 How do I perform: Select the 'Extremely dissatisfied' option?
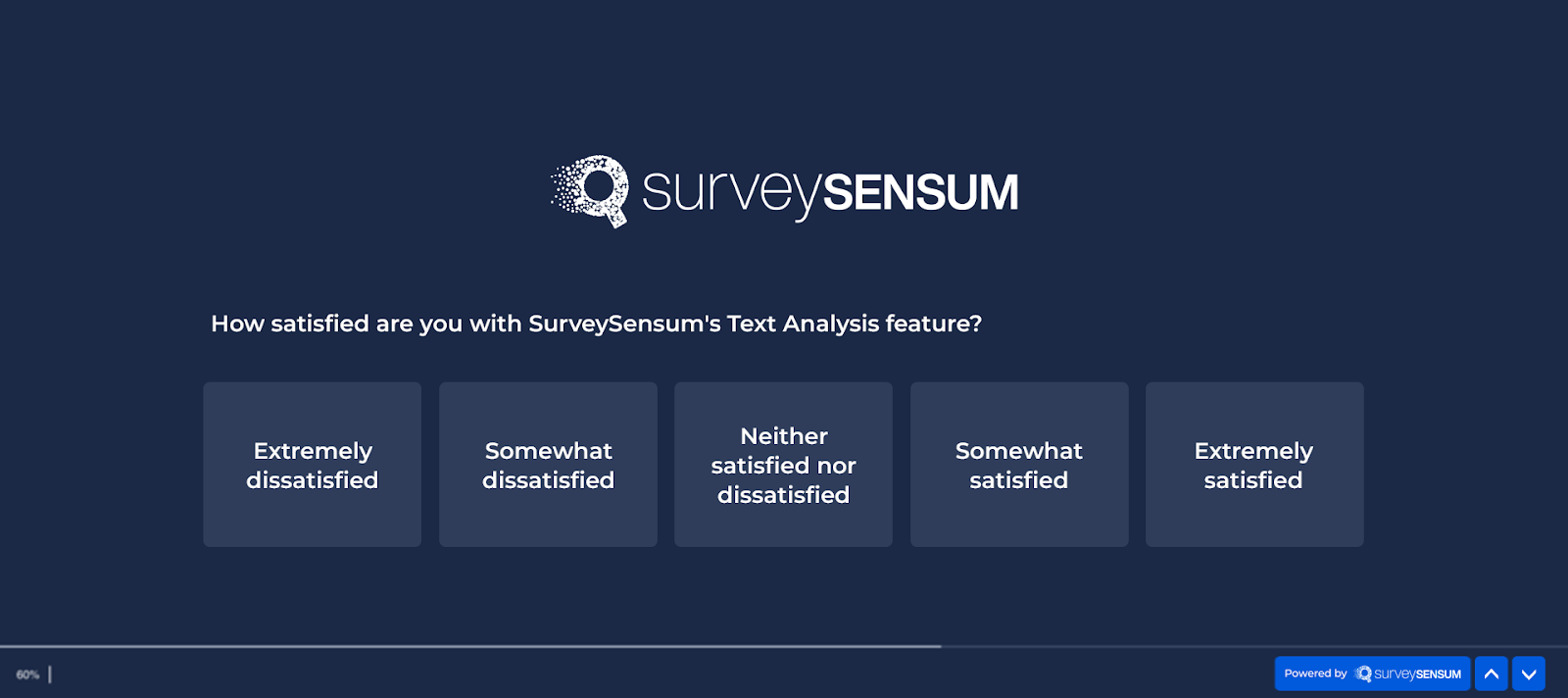[x=312, y=464]
